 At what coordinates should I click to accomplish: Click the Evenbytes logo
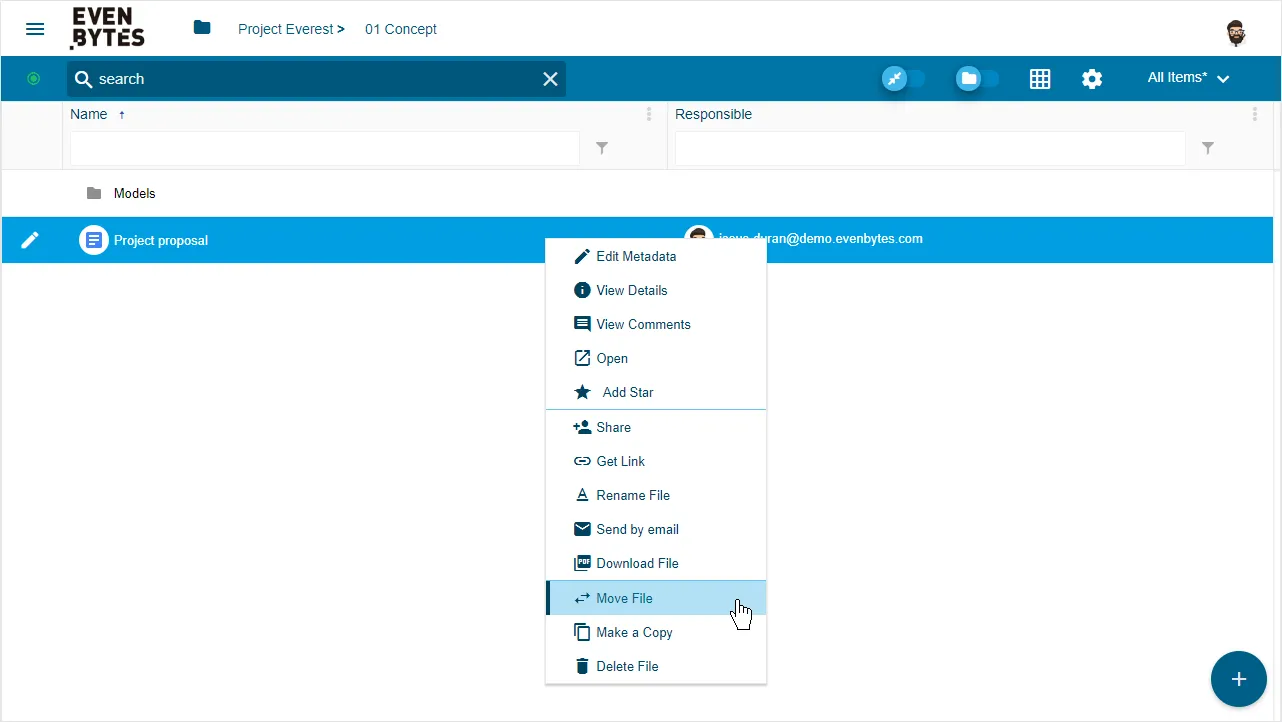point(108,28)
